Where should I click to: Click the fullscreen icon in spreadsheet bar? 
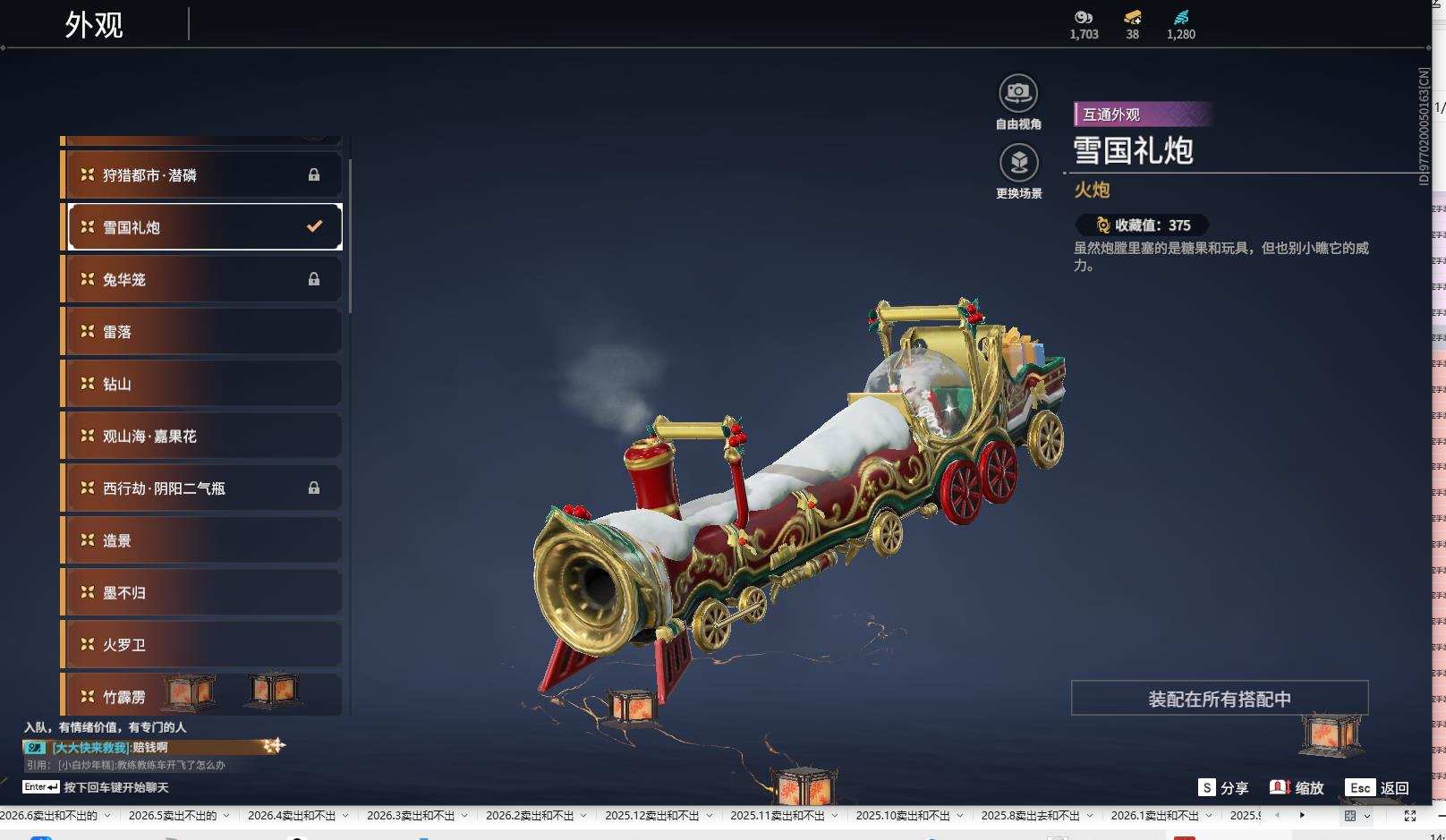1409,816
